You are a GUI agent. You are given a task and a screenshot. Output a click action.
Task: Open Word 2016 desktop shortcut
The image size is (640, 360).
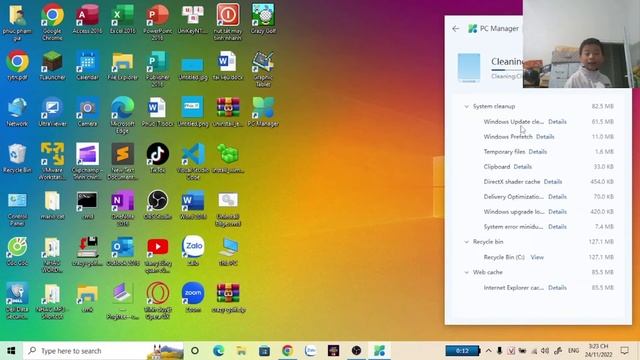pos(193,205)
